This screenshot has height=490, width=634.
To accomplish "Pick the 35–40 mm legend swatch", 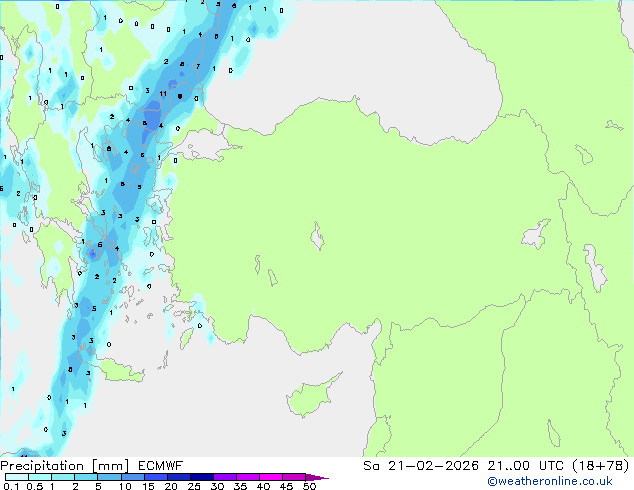I will coord(248,477).
